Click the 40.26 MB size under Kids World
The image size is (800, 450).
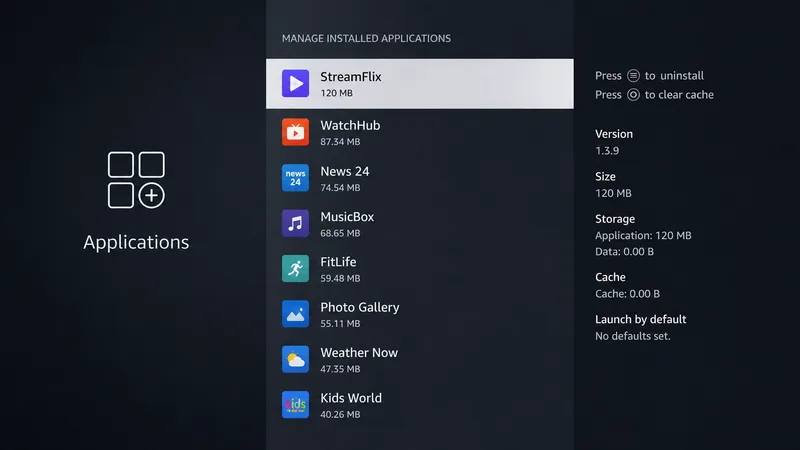340,415
